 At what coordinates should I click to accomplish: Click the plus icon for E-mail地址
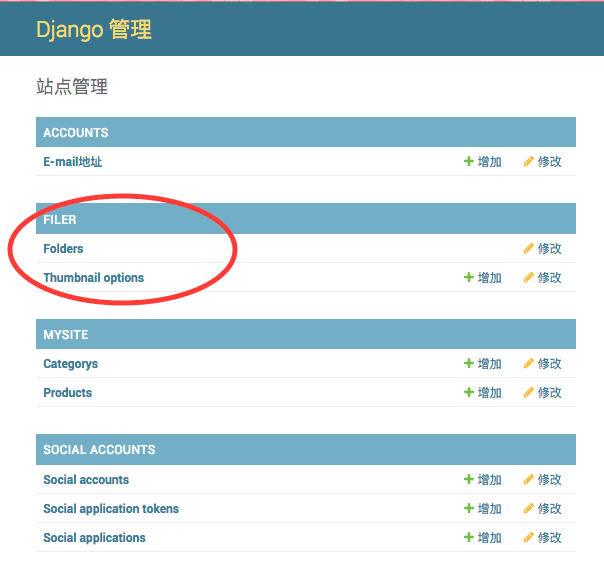click(468, 161)
